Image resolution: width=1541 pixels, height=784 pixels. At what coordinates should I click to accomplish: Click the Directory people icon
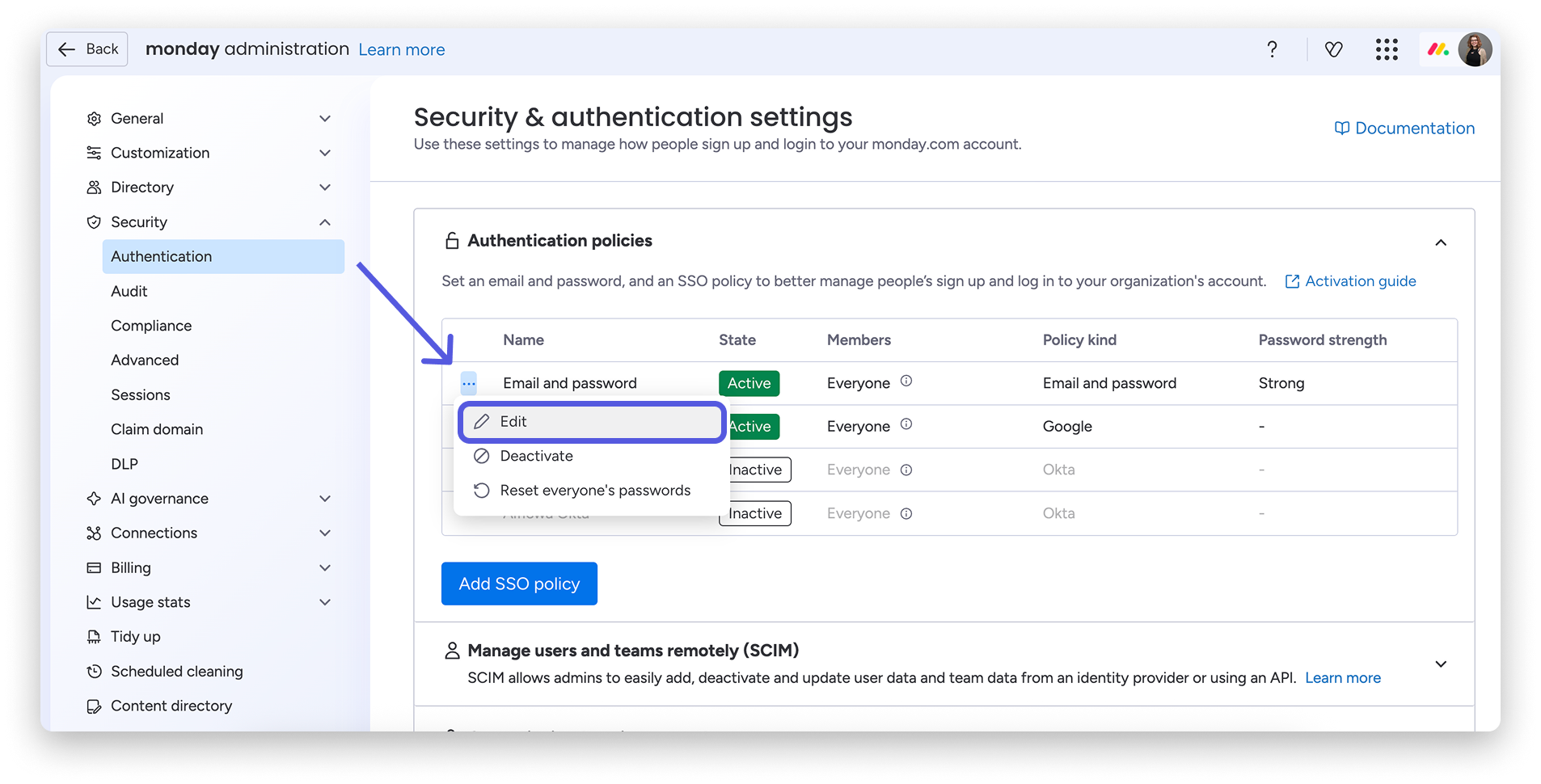(x=94, y=188)
